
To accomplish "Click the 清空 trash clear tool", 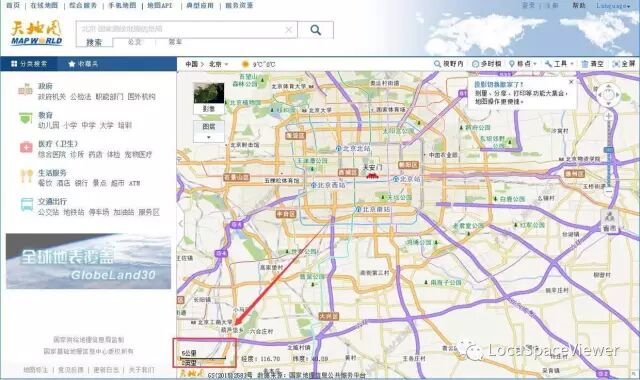I will pyautogui.click(x=592, y=64).
